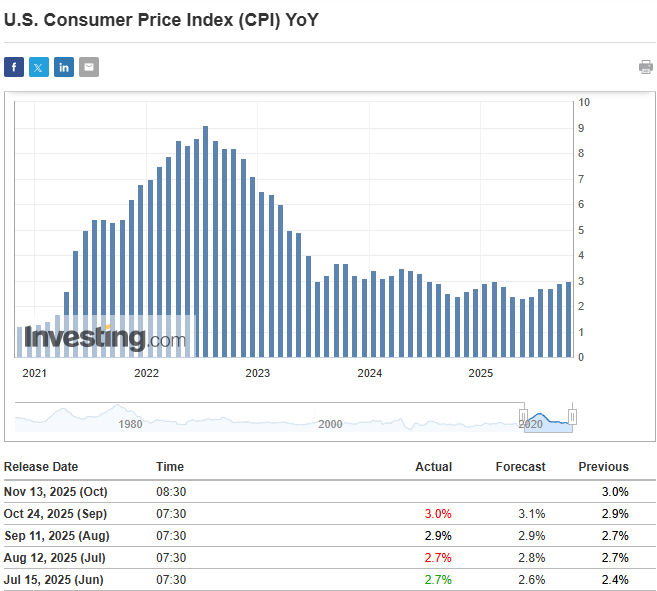
Task: Grab the left handle of range navigator
Action: [x=522, y=415]
